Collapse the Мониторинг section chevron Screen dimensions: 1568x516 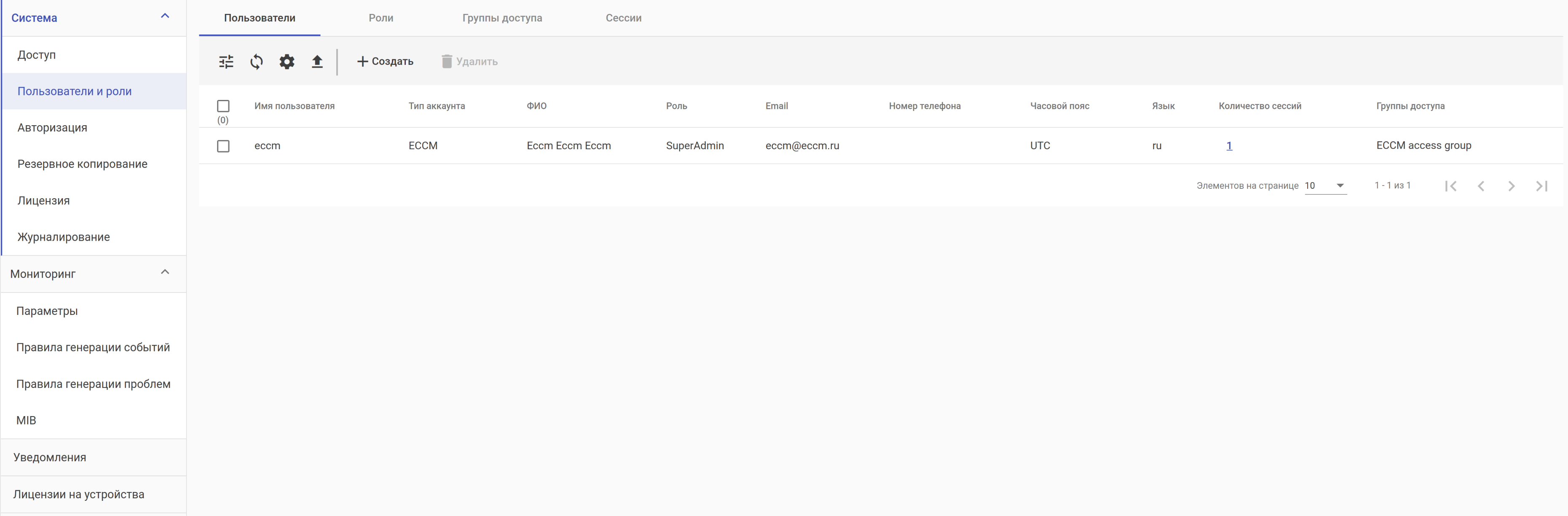pyautogui.click(x=165, y=272)
